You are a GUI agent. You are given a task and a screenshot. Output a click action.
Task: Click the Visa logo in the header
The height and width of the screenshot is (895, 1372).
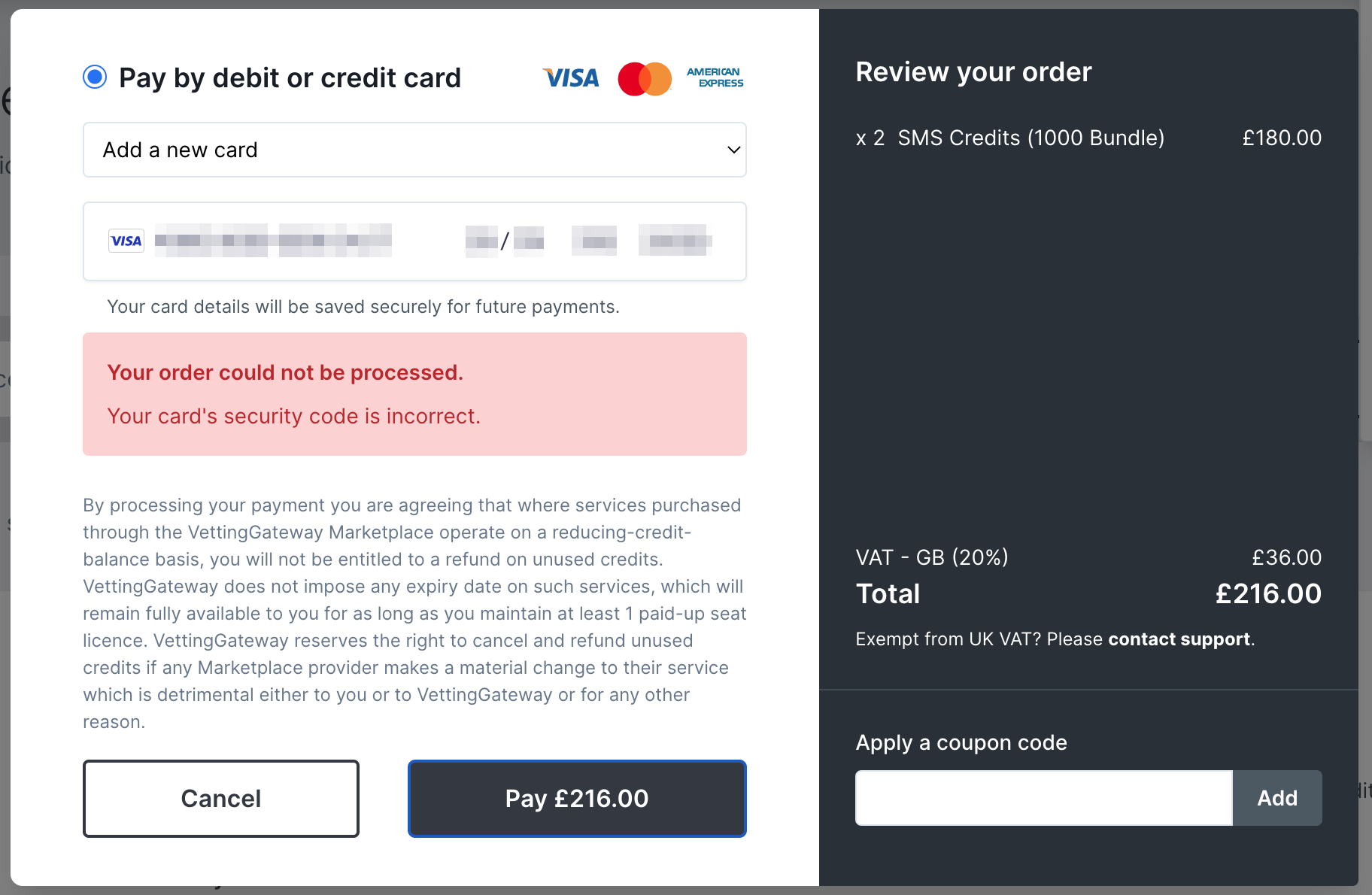pyautogui.click(x=571, y=78)
